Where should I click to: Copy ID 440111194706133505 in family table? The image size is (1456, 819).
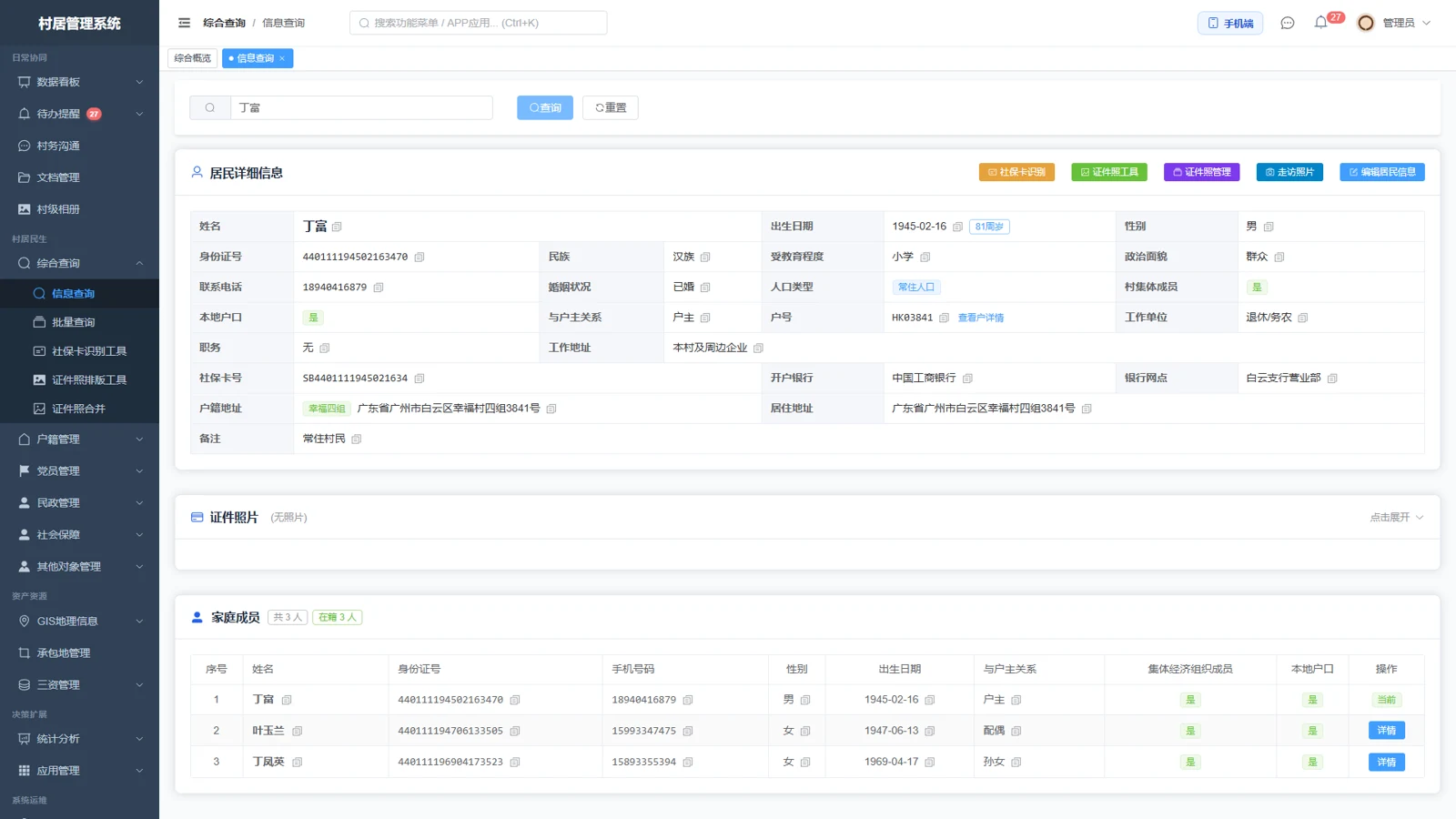point(515,732)
